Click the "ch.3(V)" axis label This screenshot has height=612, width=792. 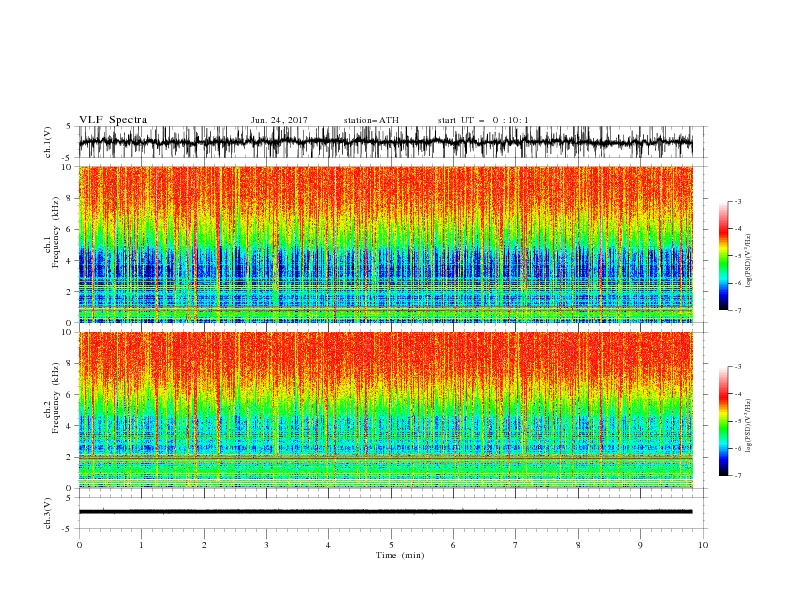pos(48,513)
